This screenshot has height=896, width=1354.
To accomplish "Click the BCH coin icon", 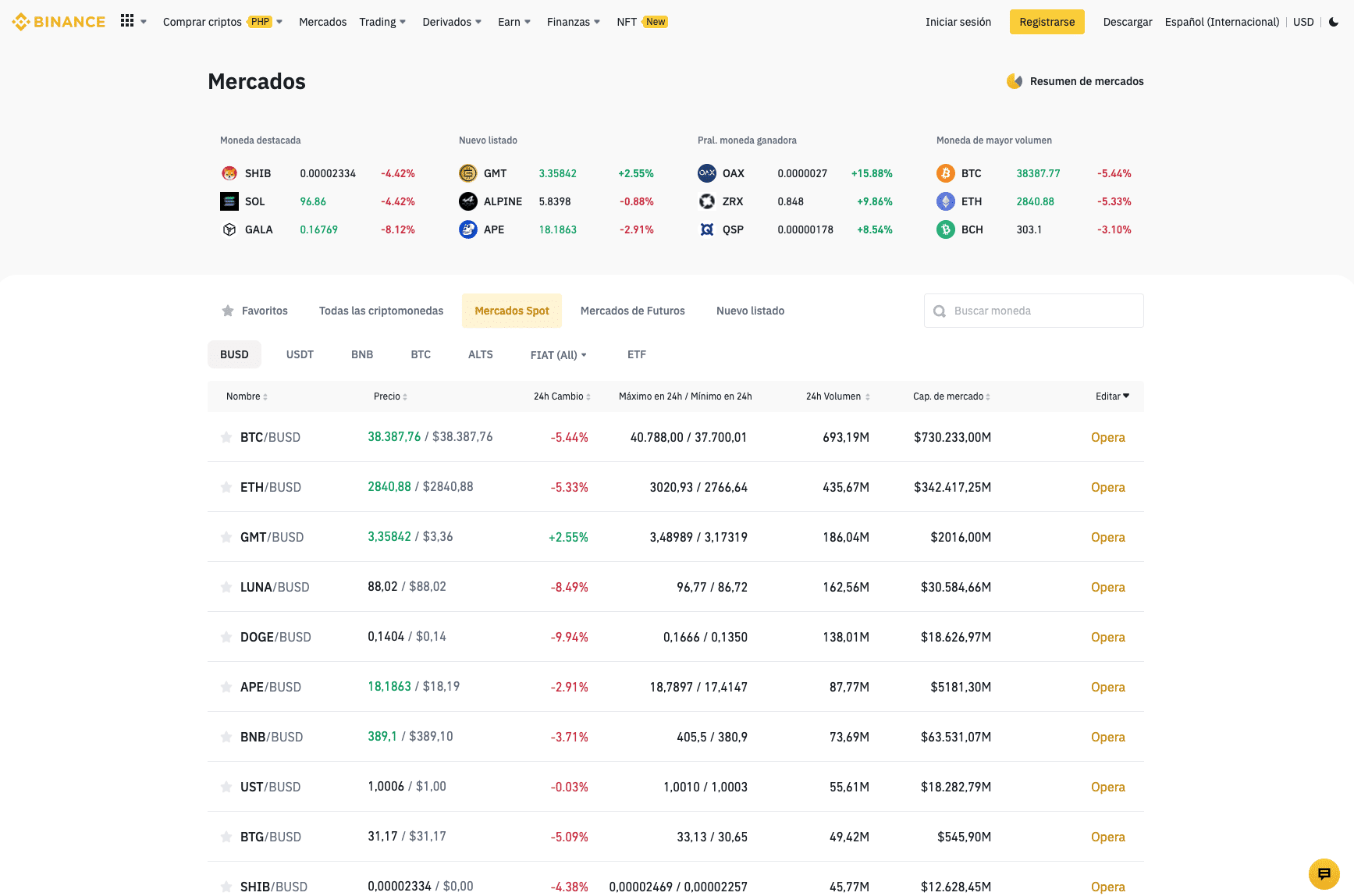I will coord(946,229).
